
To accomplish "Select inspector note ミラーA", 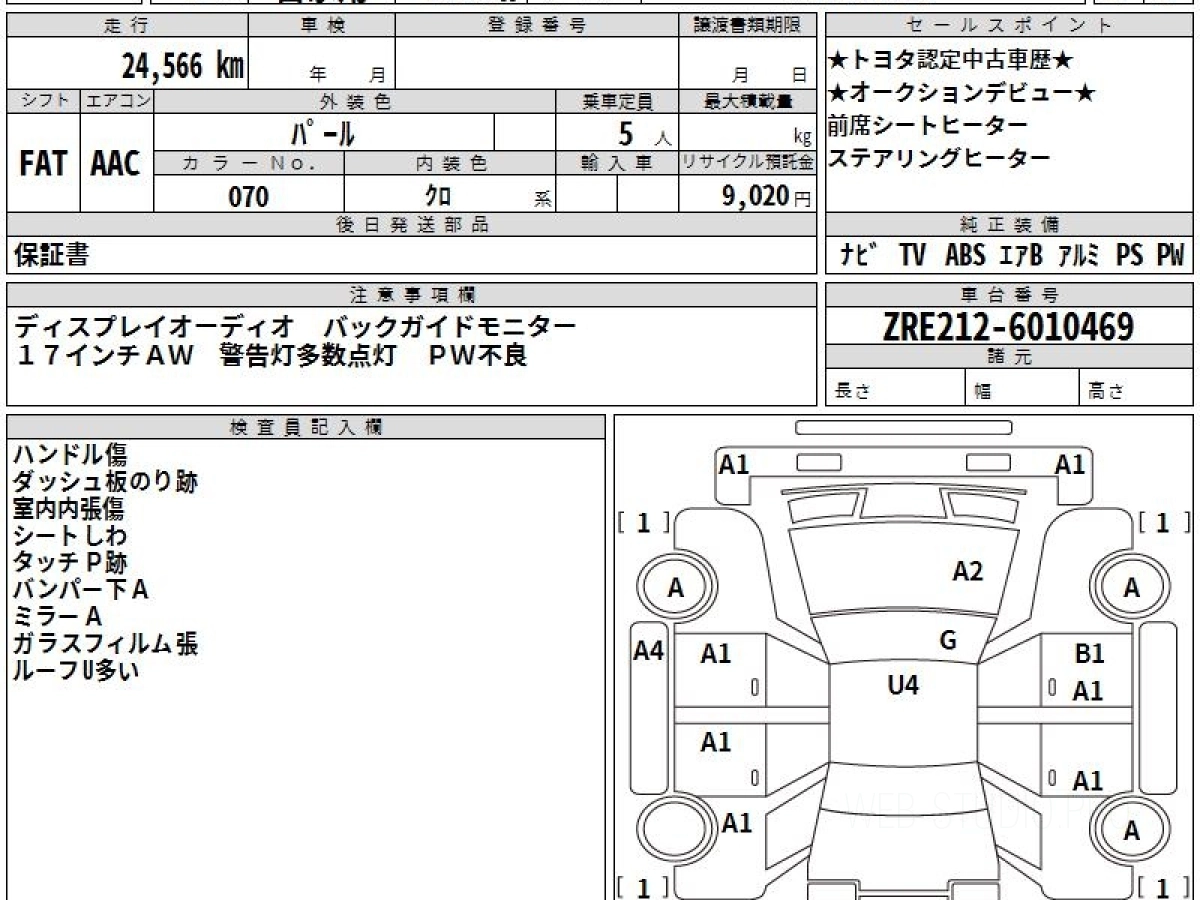I will click(58, 617).
